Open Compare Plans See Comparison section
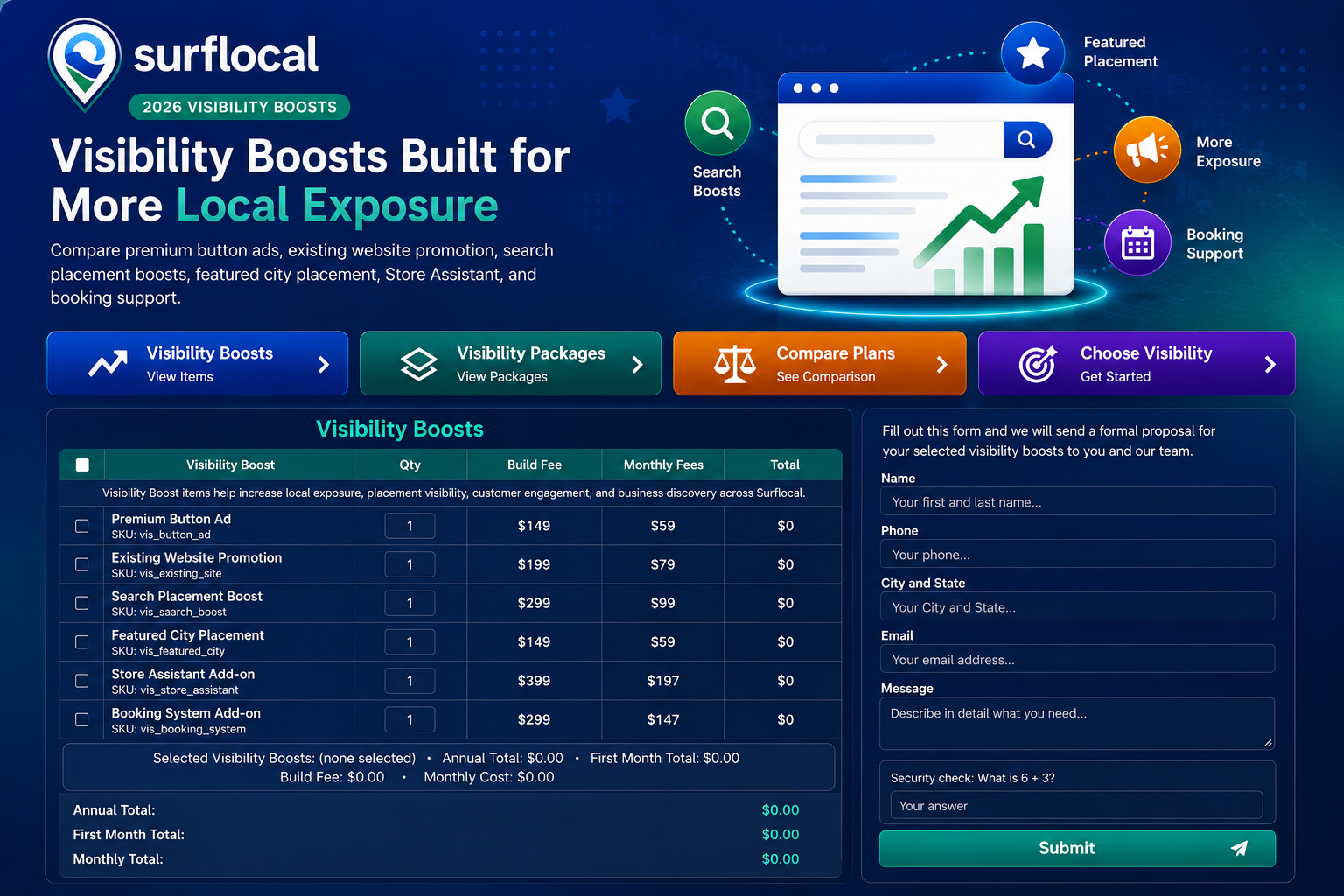1344x896 pixels. [820, 363]
